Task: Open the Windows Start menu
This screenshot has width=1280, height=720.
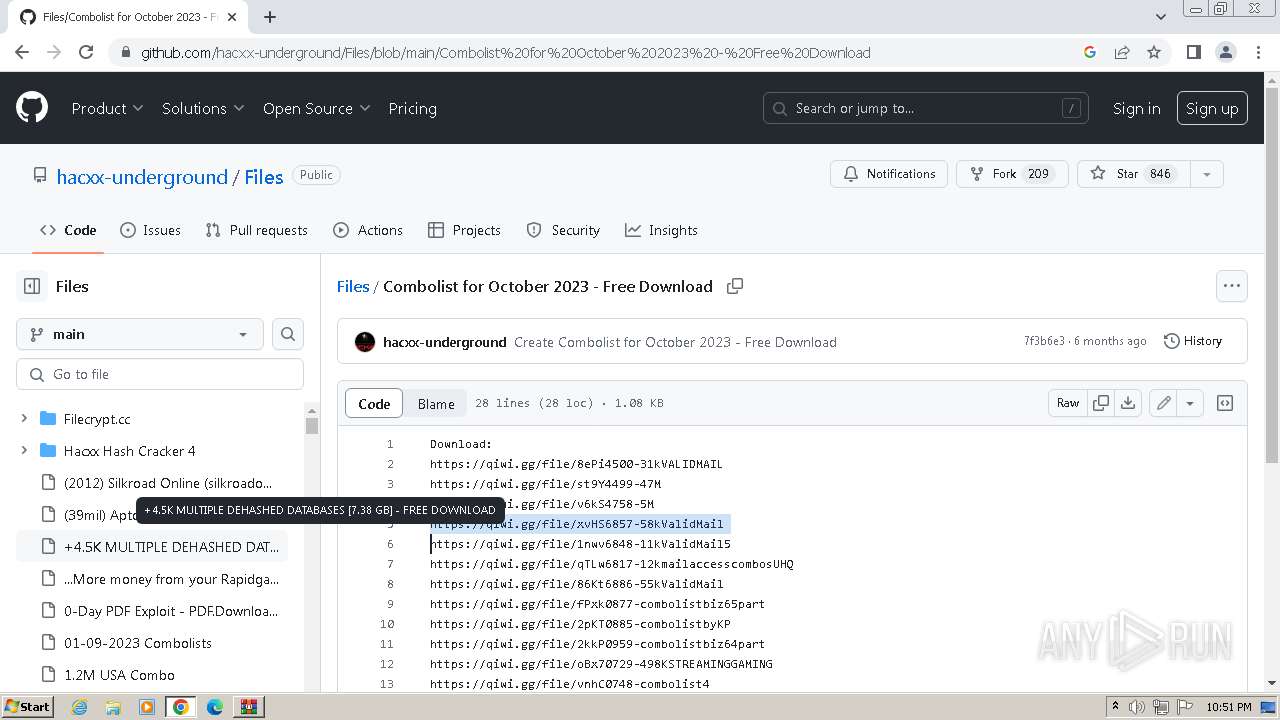Action: (x=28, y=707)
